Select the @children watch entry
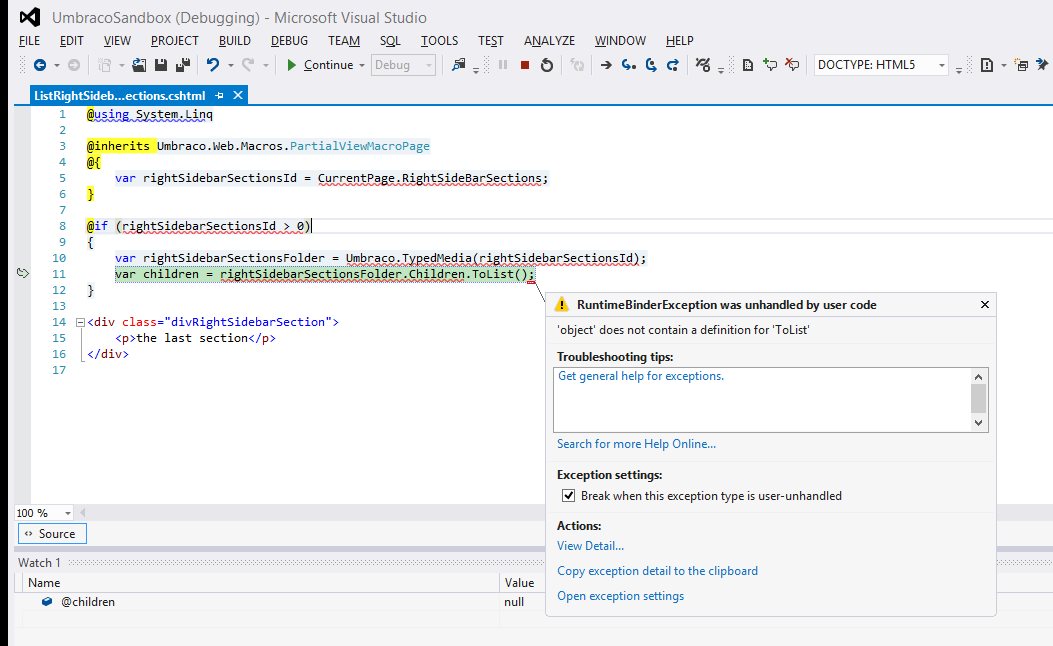 (x=88, y=602)
